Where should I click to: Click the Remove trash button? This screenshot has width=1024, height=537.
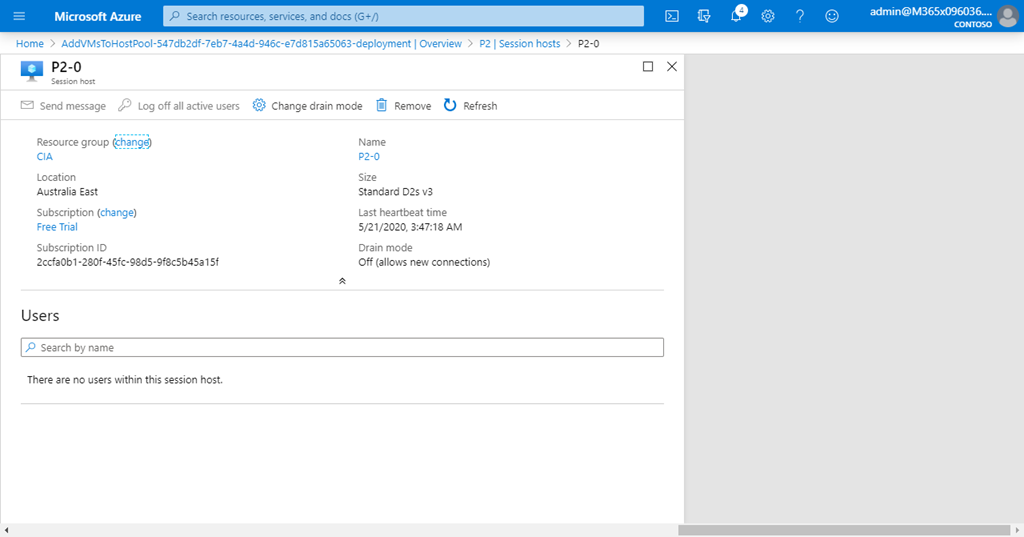(404, 106)
